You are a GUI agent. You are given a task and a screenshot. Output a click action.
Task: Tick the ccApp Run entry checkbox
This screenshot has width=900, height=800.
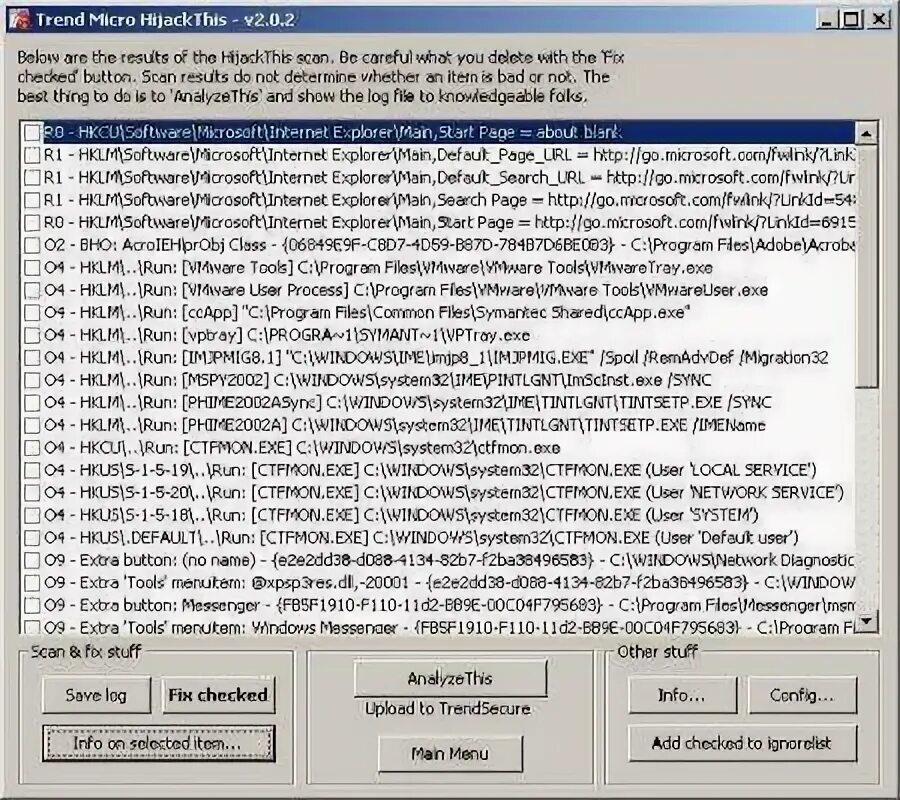click(x=33, y=313)
